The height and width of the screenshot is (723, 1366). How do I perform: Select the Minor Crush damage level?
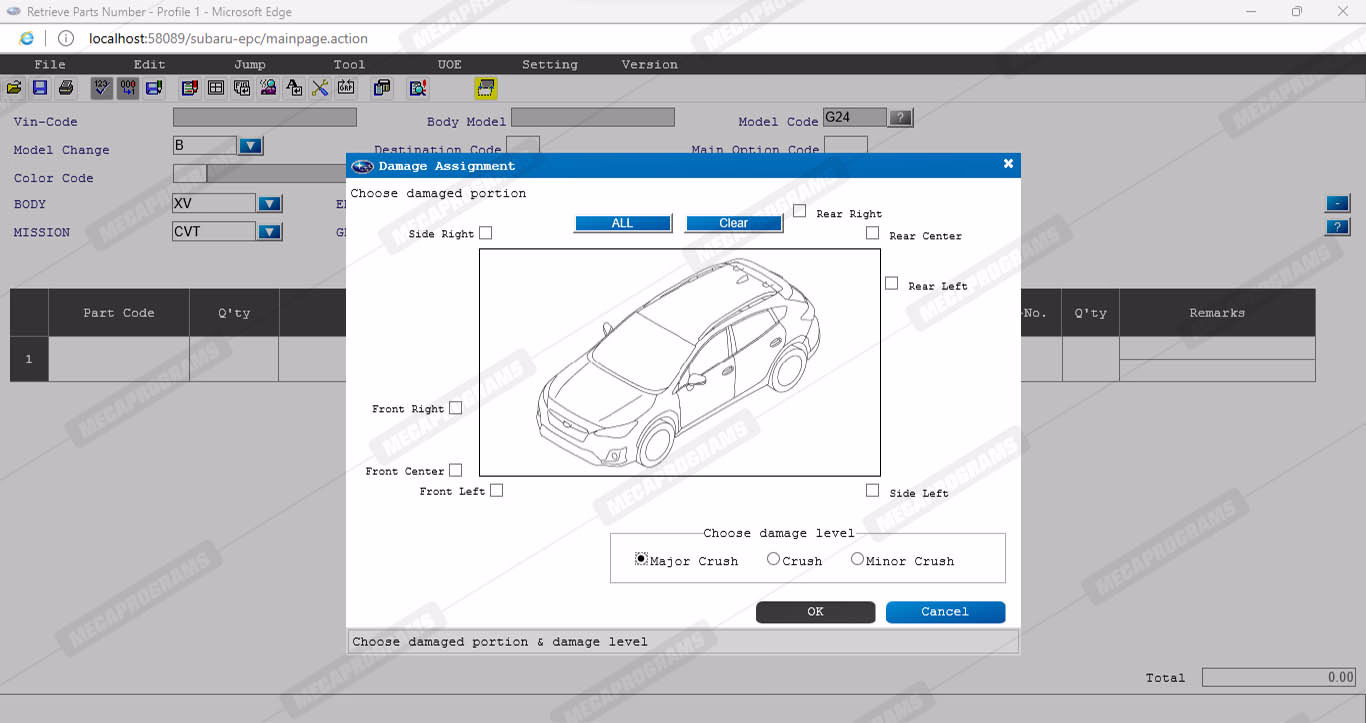click(x=857, y=560)
